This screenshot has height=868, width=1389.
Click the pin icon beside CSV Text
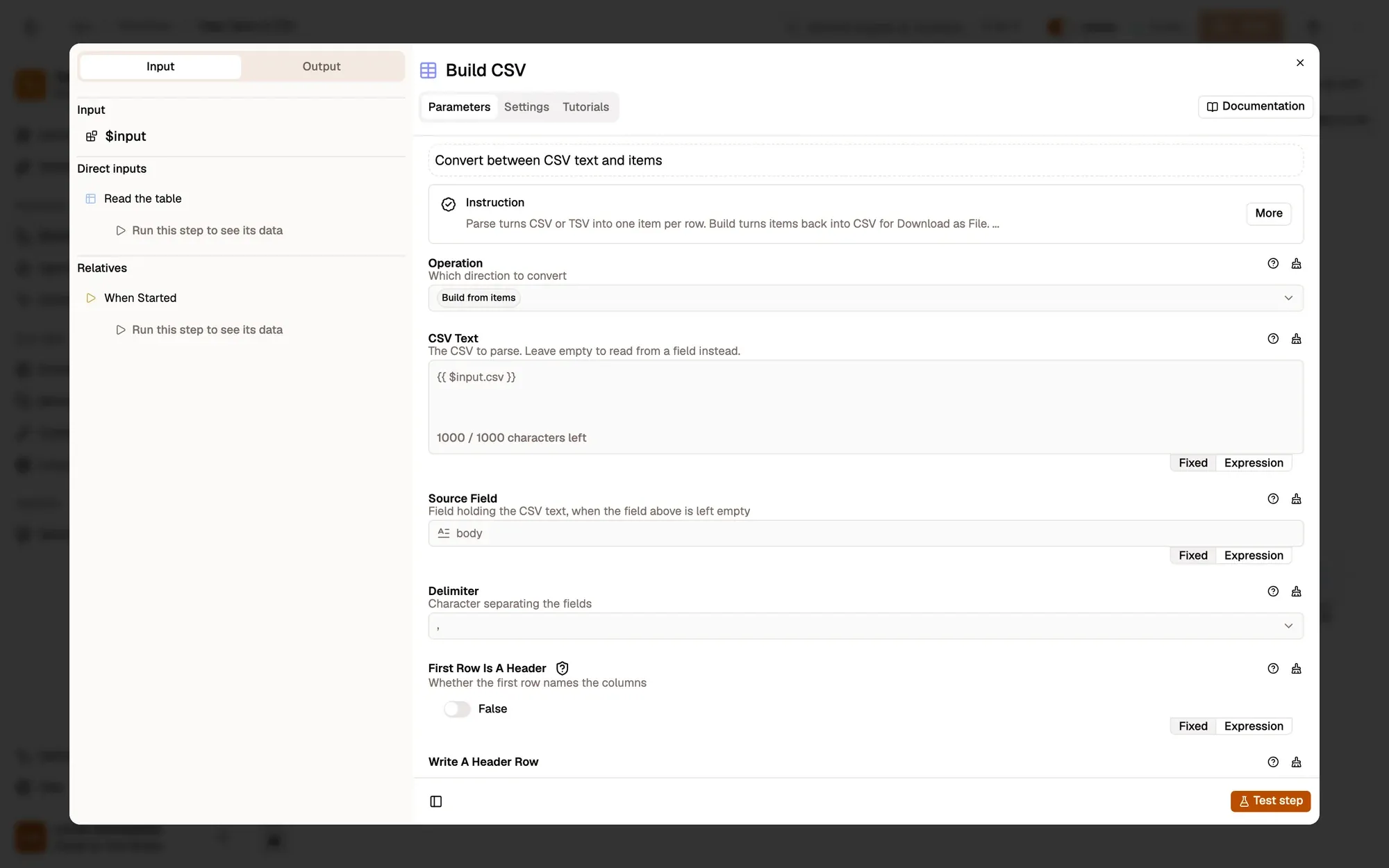point(1296,339)
